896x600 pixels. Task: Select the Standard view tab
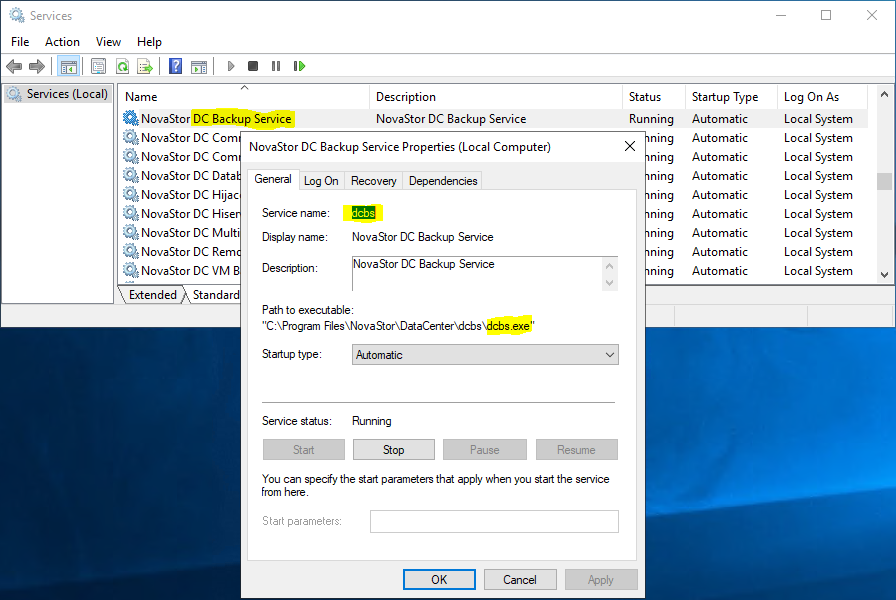click(x=215, y=295)
